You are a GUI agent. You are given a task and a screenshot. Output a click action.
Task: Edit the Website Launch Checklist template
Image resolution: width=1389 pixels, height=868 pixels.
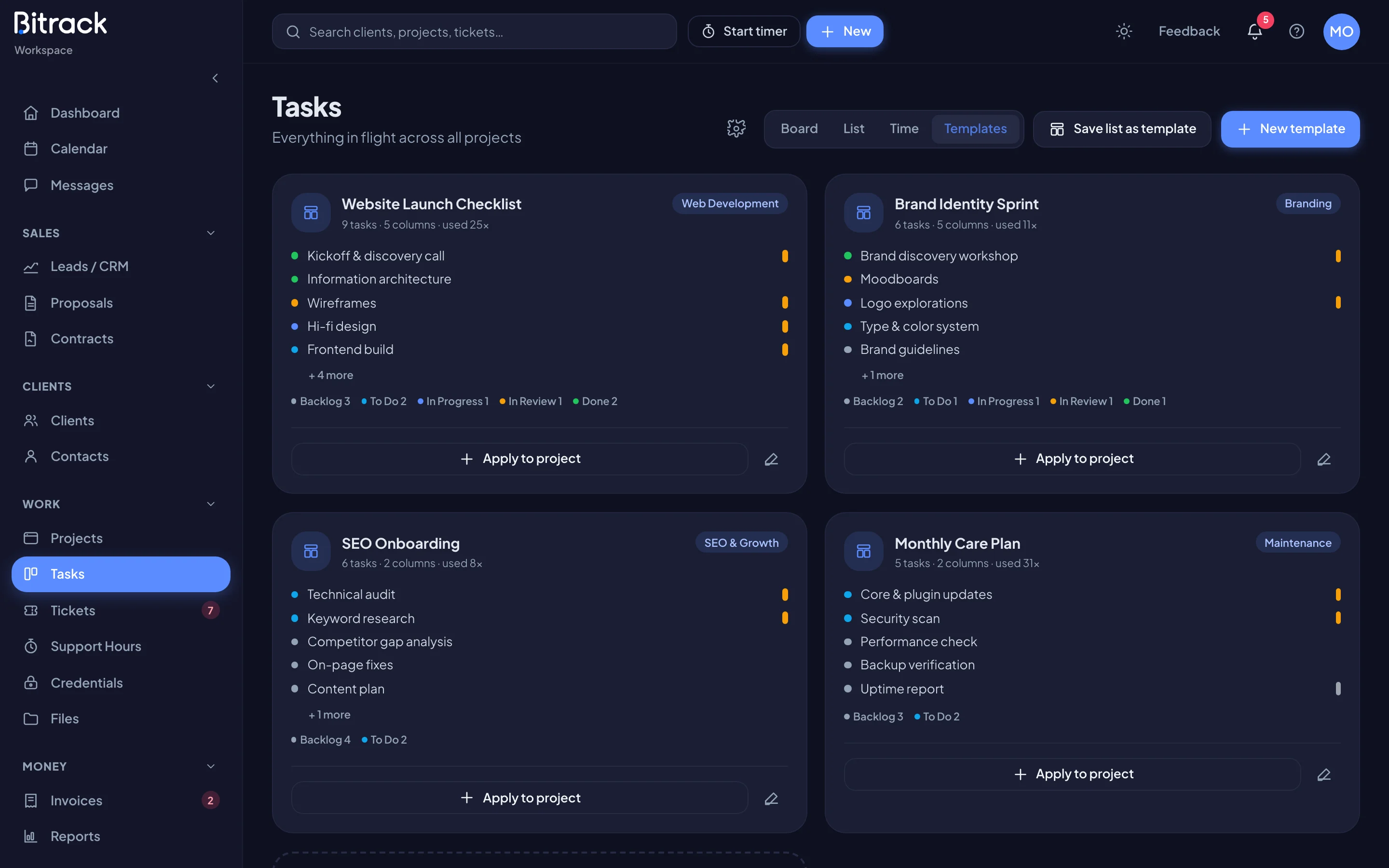tap(771, 459)
